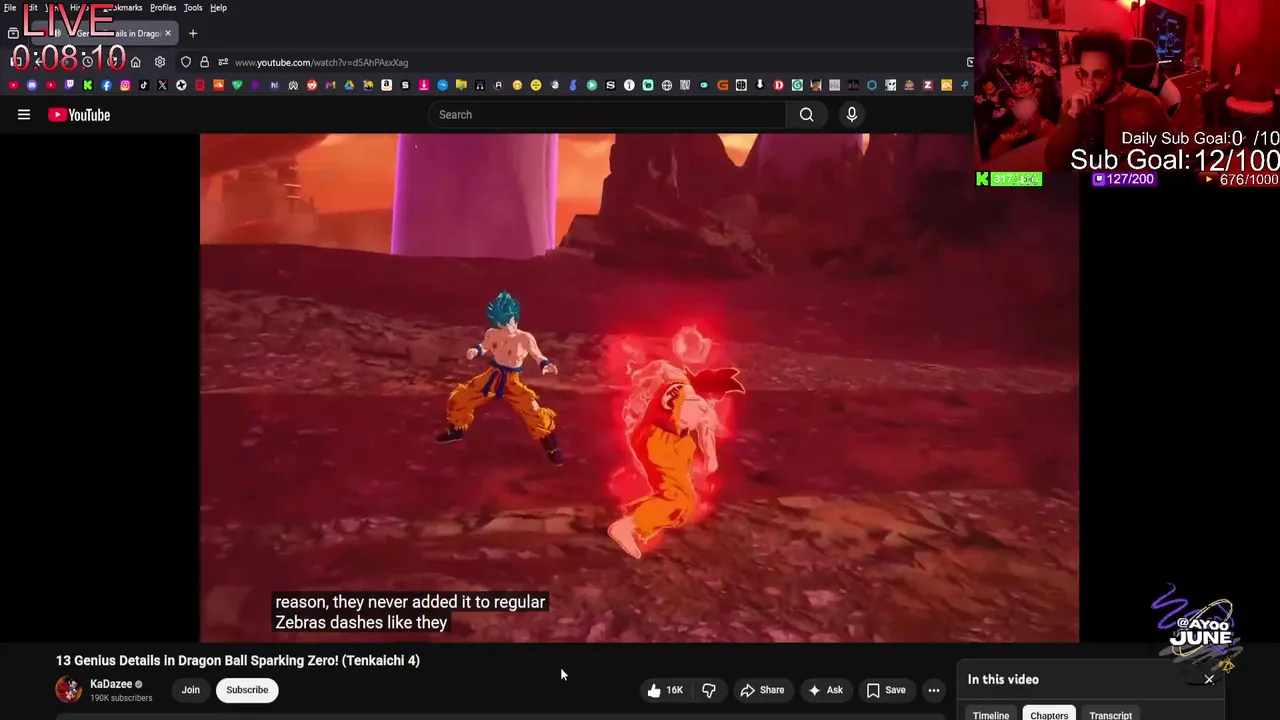
Task: Click the video player to pause
Action: (639, 388)
